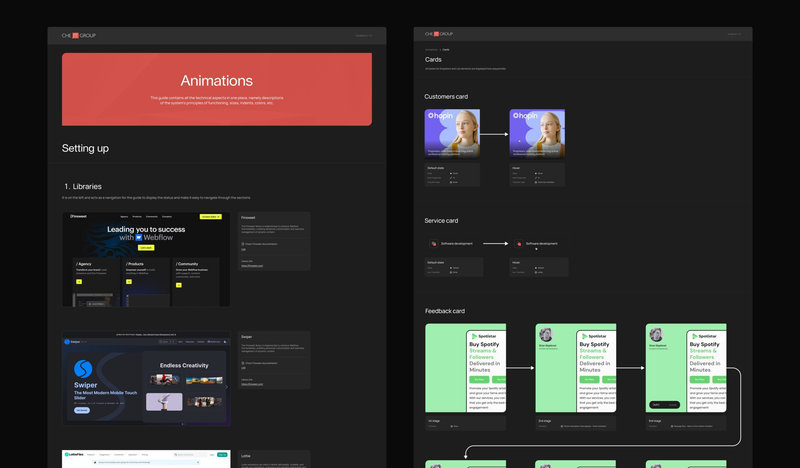Click the CHE Group logo on Cards page
The height and width of the screenshot is (468, 800).
tap(439, 34)
